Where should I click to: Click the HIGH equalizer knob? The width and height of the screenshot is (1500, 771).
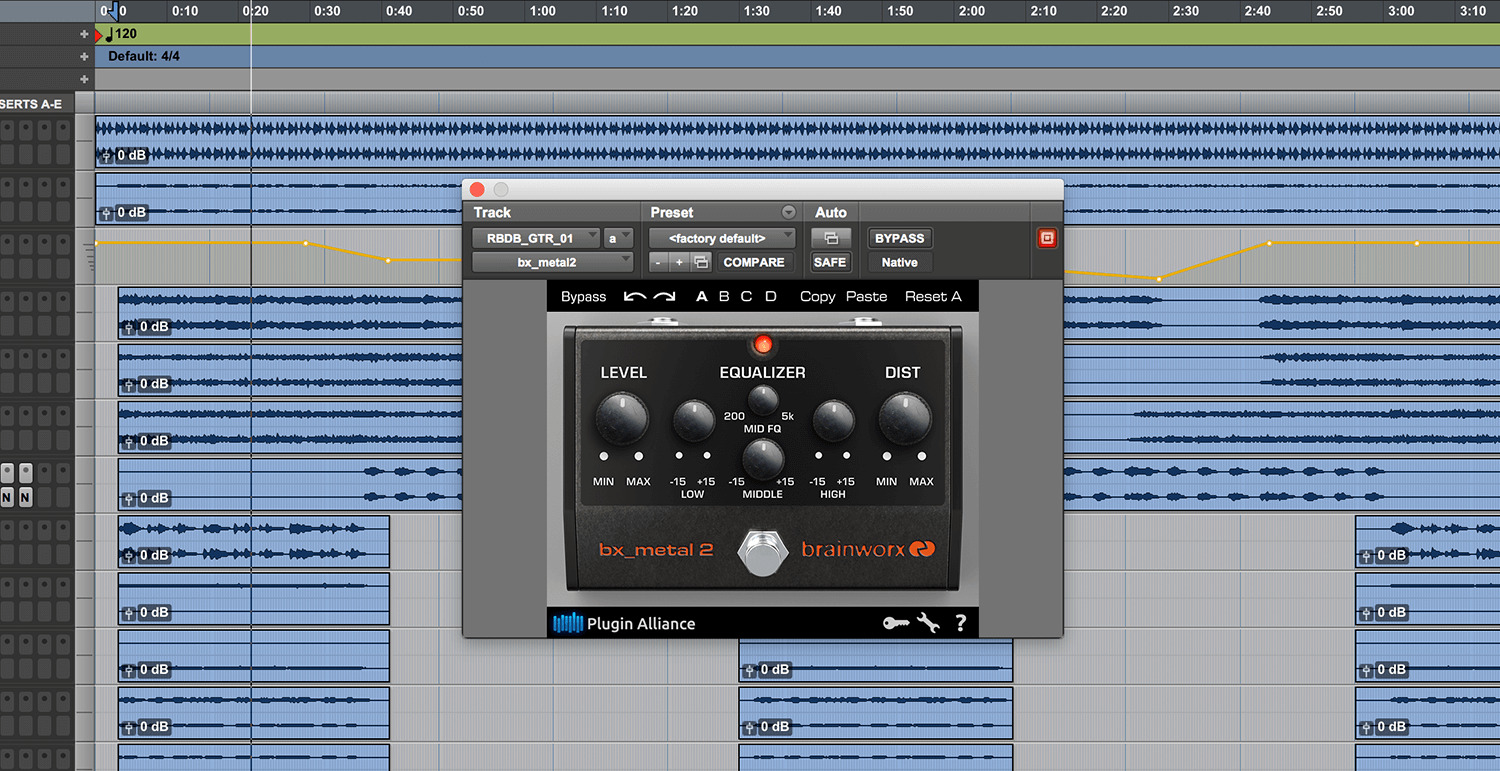833,421
